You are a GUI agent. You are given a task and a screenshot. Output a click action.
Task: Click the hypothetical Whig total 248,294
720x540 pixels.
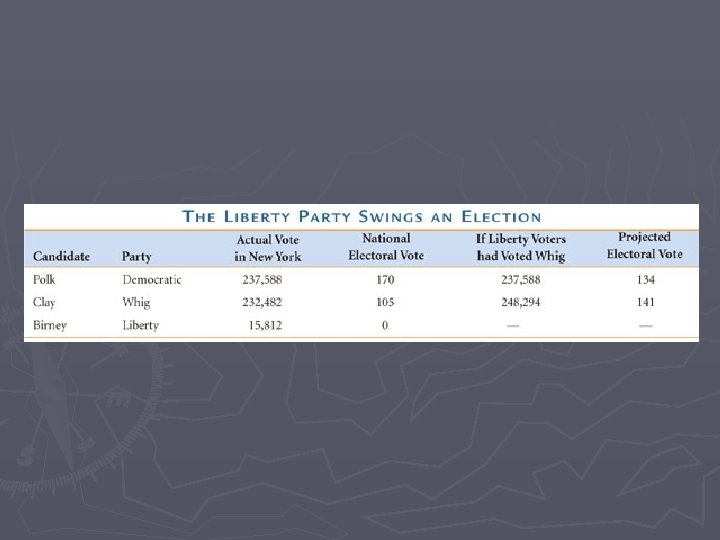click(x=521, y=302)
